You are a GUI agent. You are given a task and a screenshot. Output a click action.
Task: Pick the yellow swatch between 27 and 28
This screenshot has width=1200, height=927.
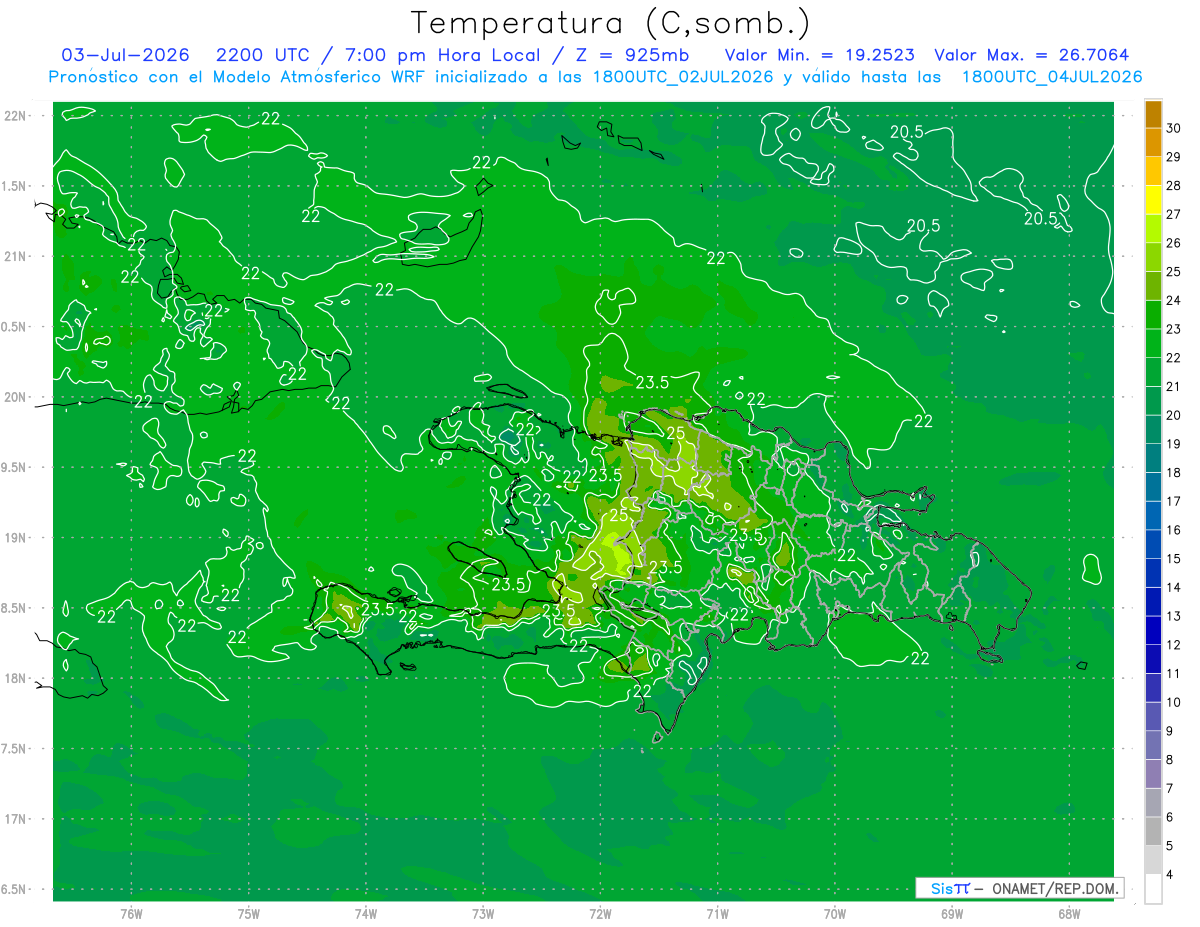tap(1153, 201)
